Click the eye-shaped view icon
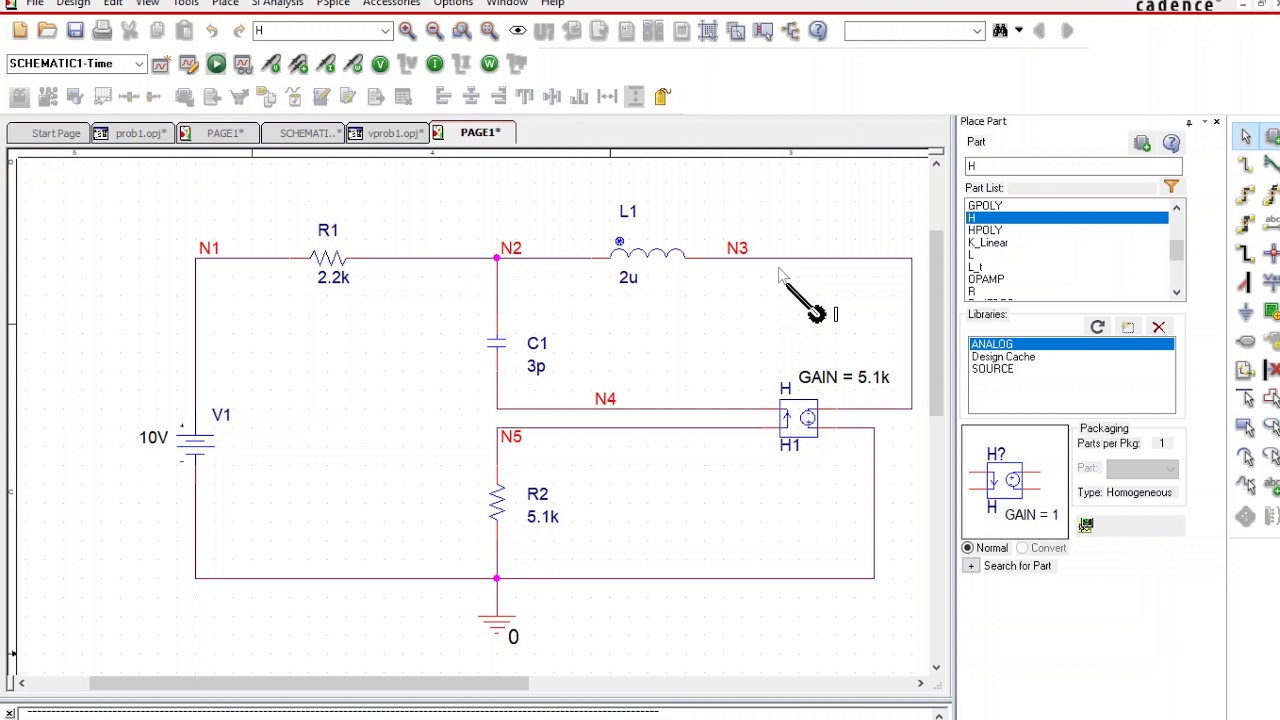1280x720 pixels. pos(517,31)
